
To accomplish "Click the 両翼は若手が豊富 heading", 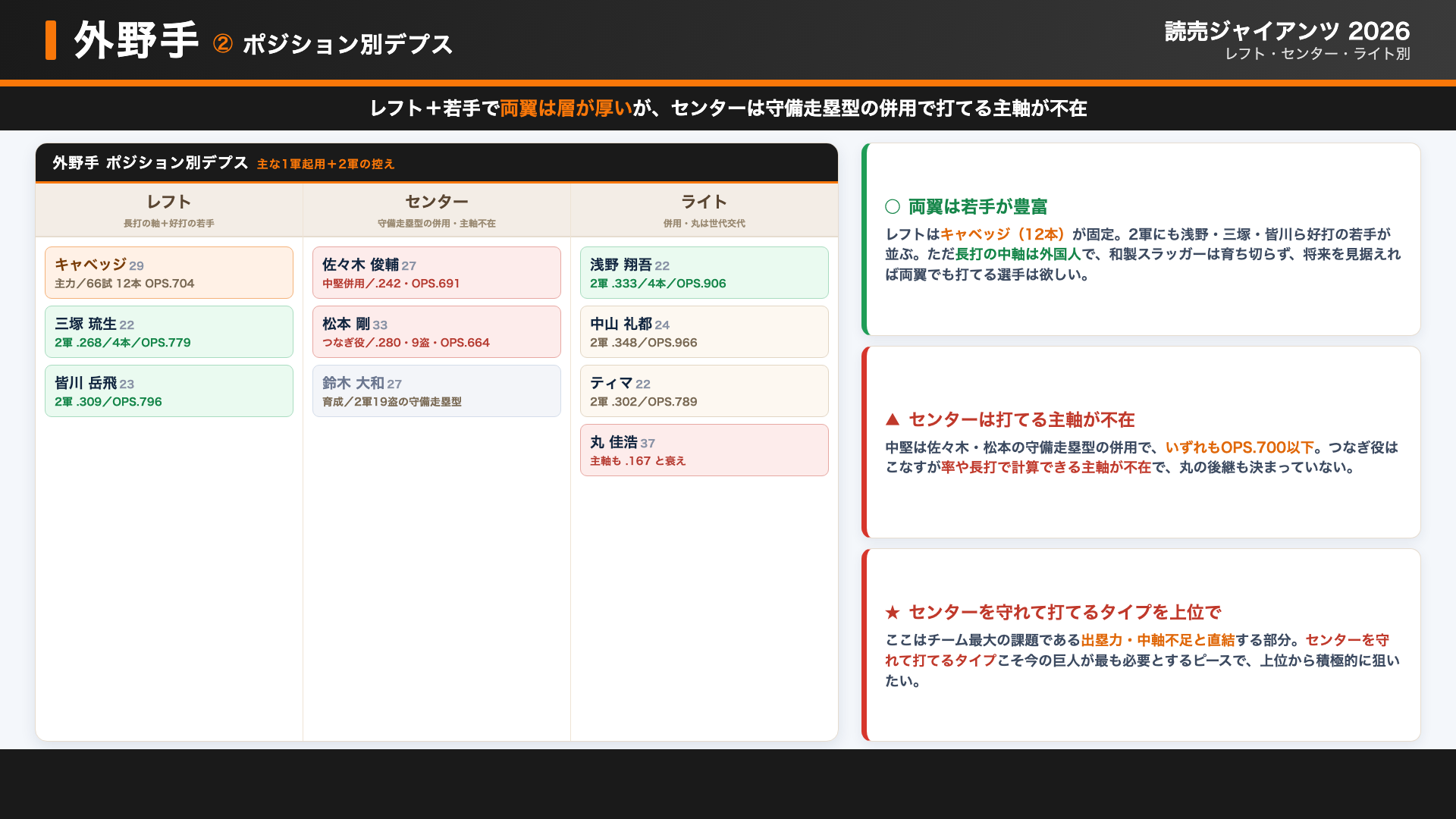I will pyautogui.click(x=978, y=206).
